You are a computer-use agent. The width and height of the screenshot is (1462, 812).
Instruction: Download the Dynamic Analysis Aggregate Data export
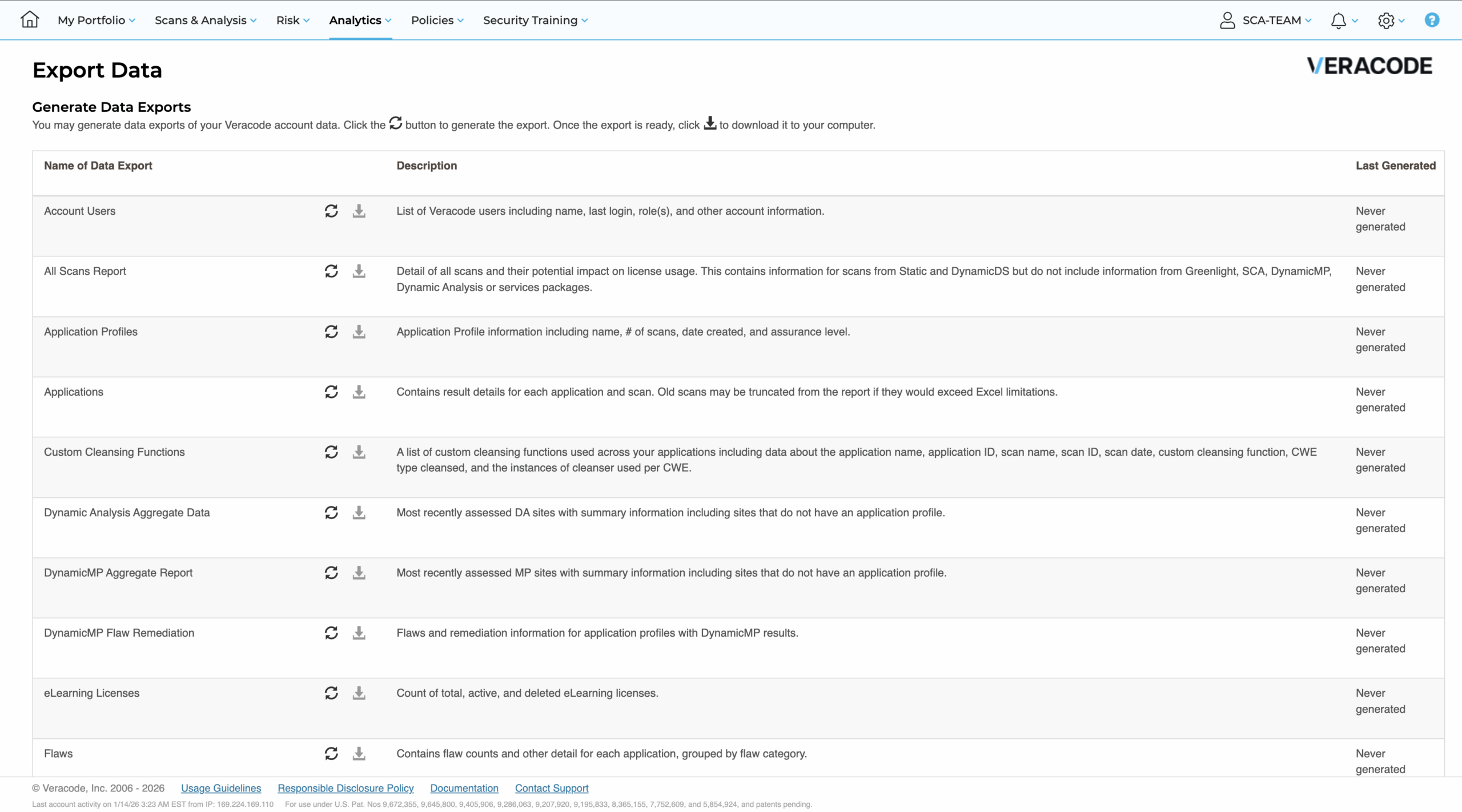(359, 513)
